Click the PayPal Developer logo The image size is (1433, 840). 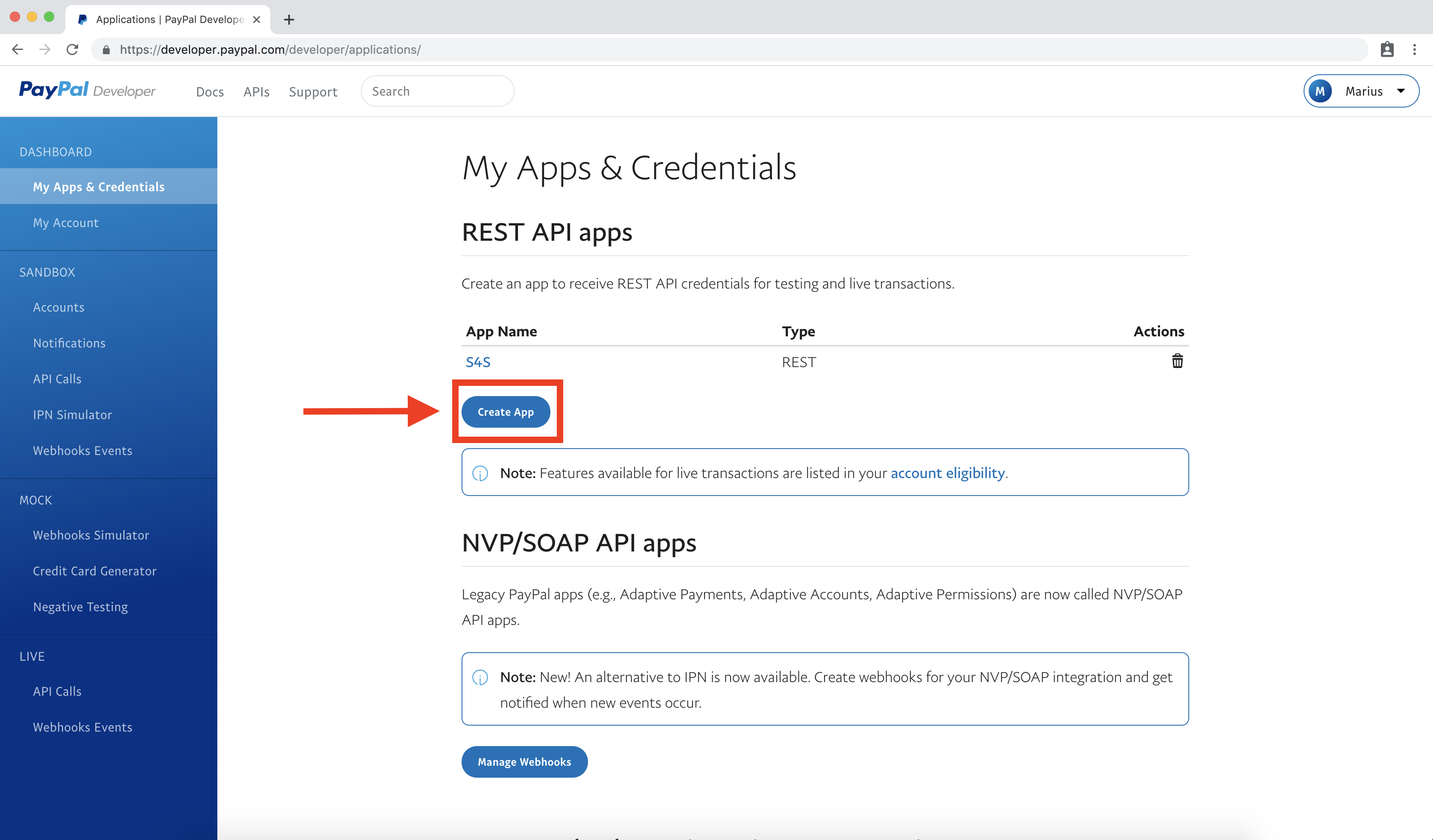tap(87, 90)
